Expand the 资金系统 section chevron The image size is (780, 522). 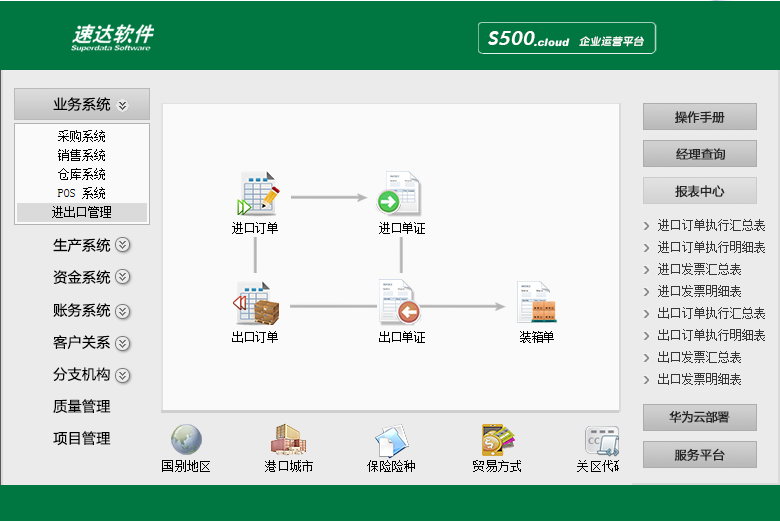(x=123, y=277)
